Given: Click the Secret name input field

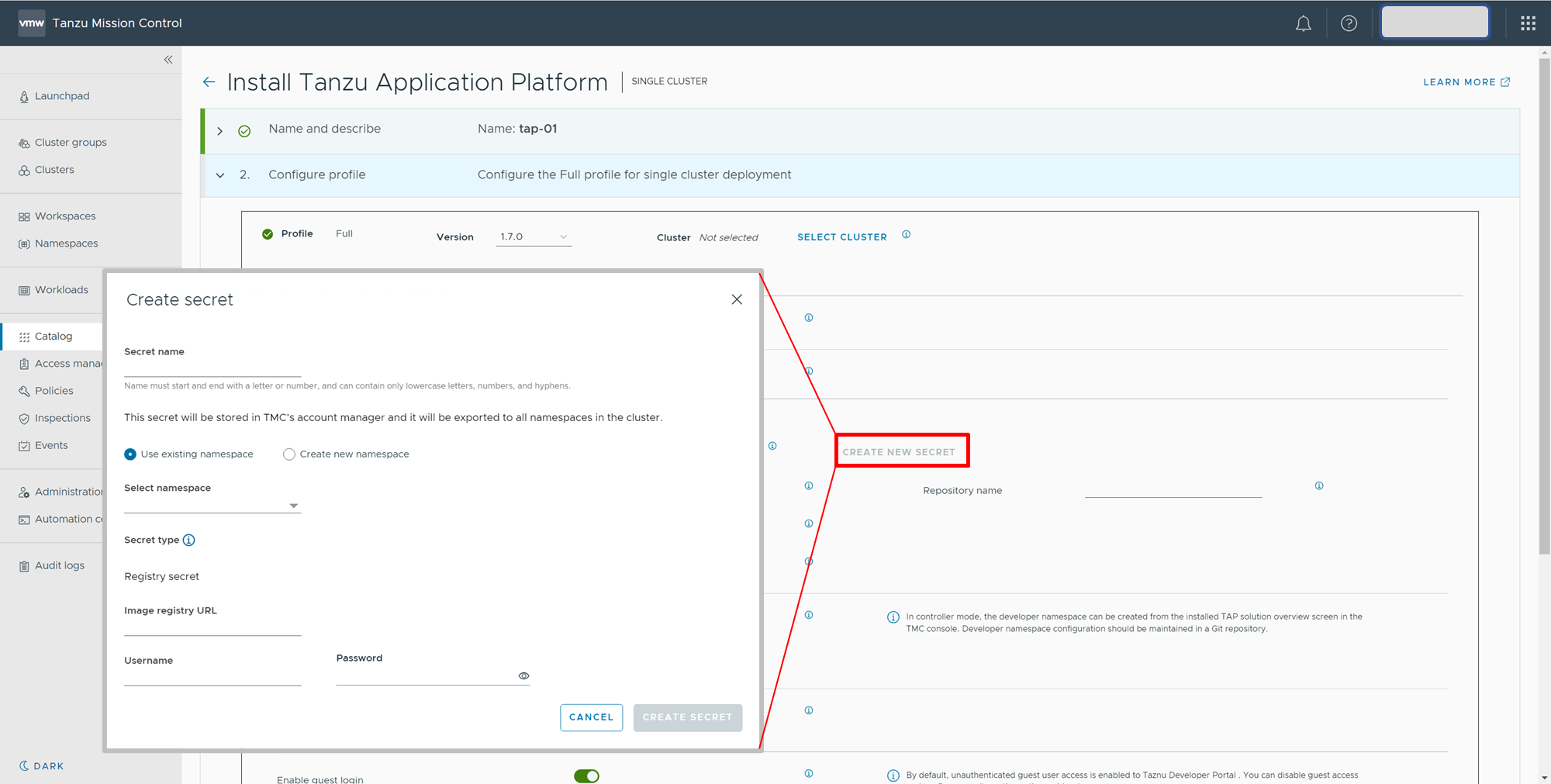Looking at the screenshot, I should [212, 368].
